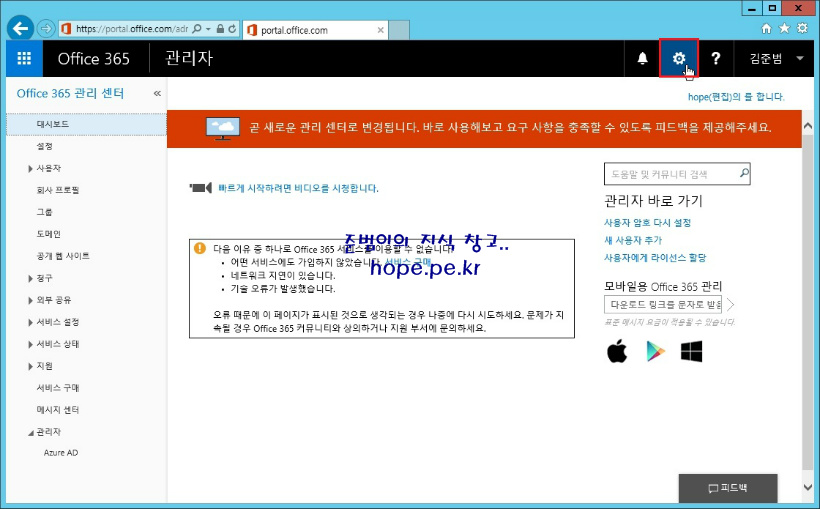Viewport: 820px width, 509px height.
Task: Click the browser back arrow button
Action: 20,28
